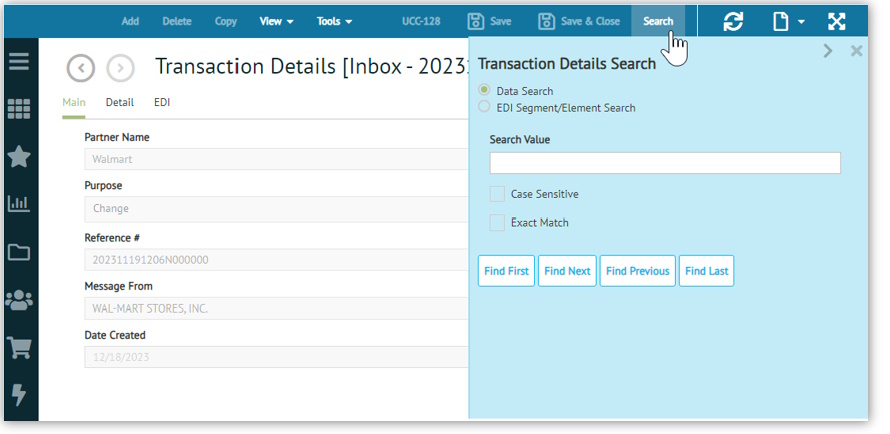
Task: Click the favorites star icon
Action: (x=18, y=156)
